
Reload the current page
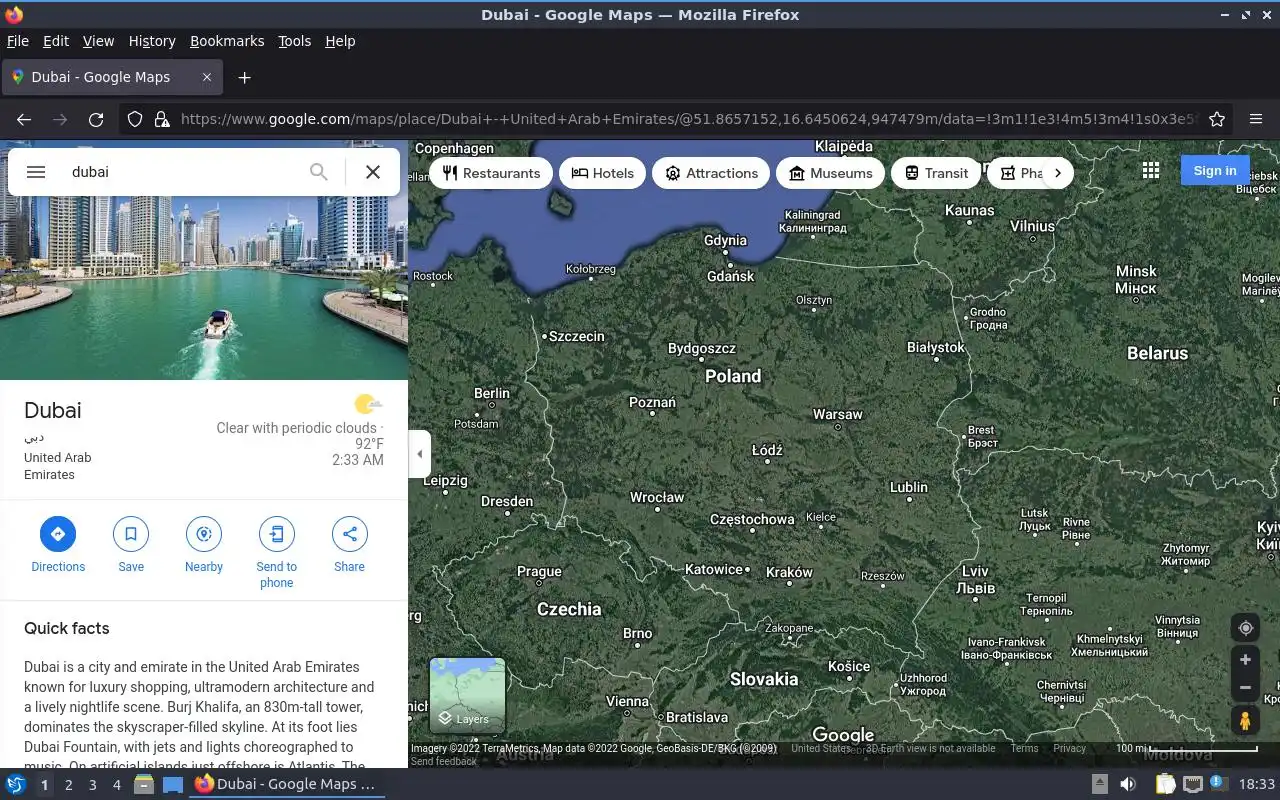(96, 119)
